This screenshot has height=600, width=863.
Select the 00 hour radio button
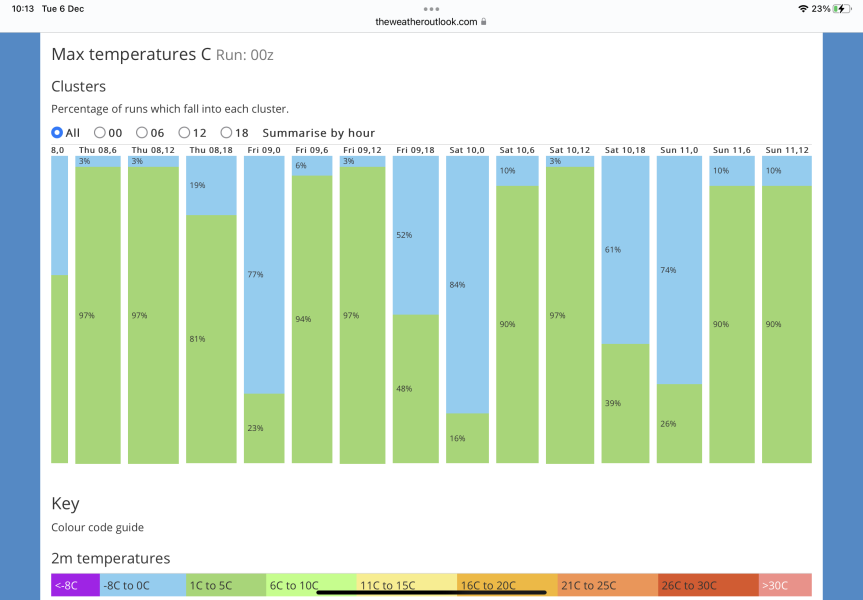100,132
